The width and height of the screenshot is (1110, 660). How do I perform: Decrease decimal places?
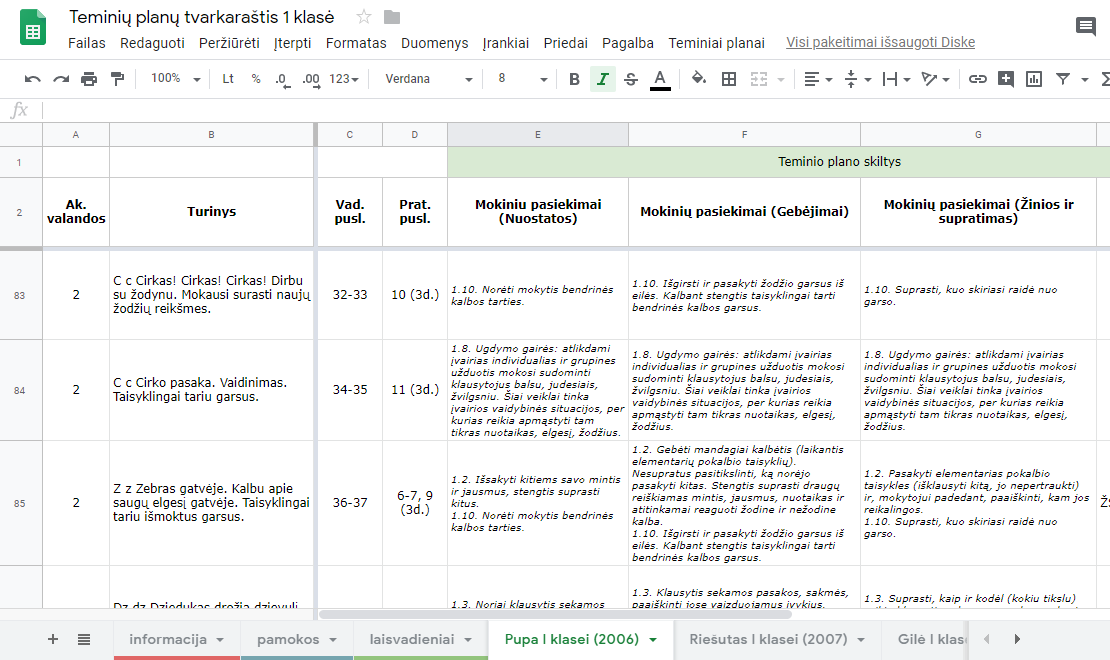tap(282, 79)
